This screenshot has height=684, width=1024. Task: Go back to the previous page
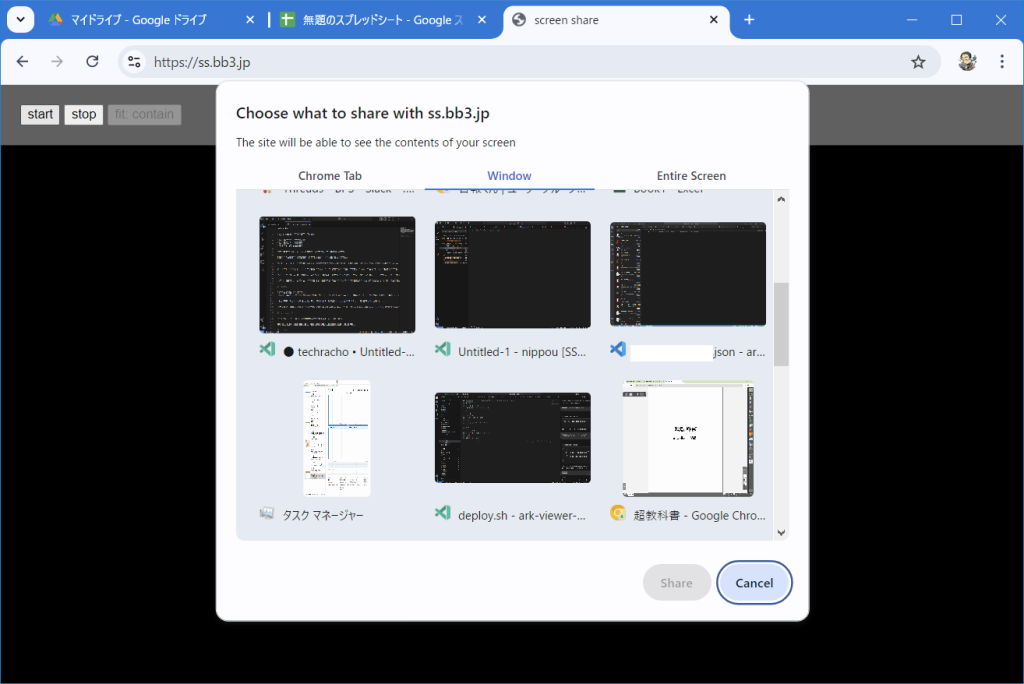[23, 62]
